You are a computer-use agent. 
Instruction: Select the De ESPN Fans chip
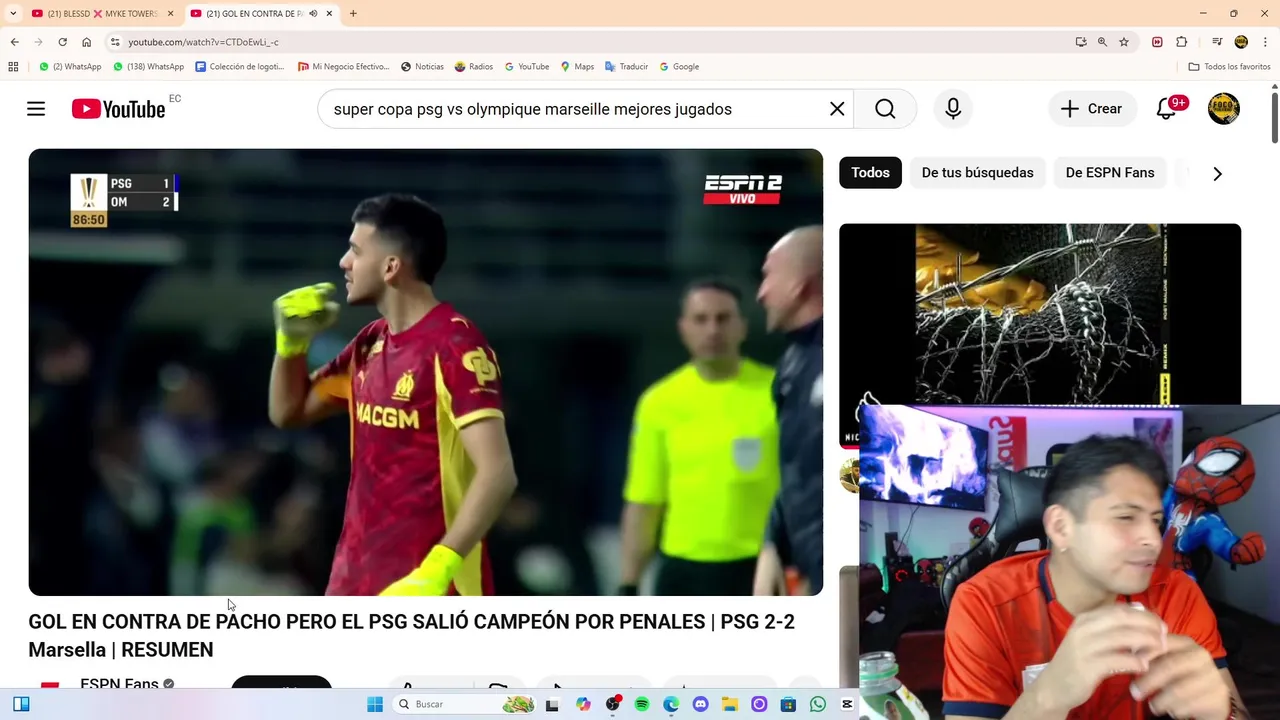pyautogui.click(x=1110, y=173)
